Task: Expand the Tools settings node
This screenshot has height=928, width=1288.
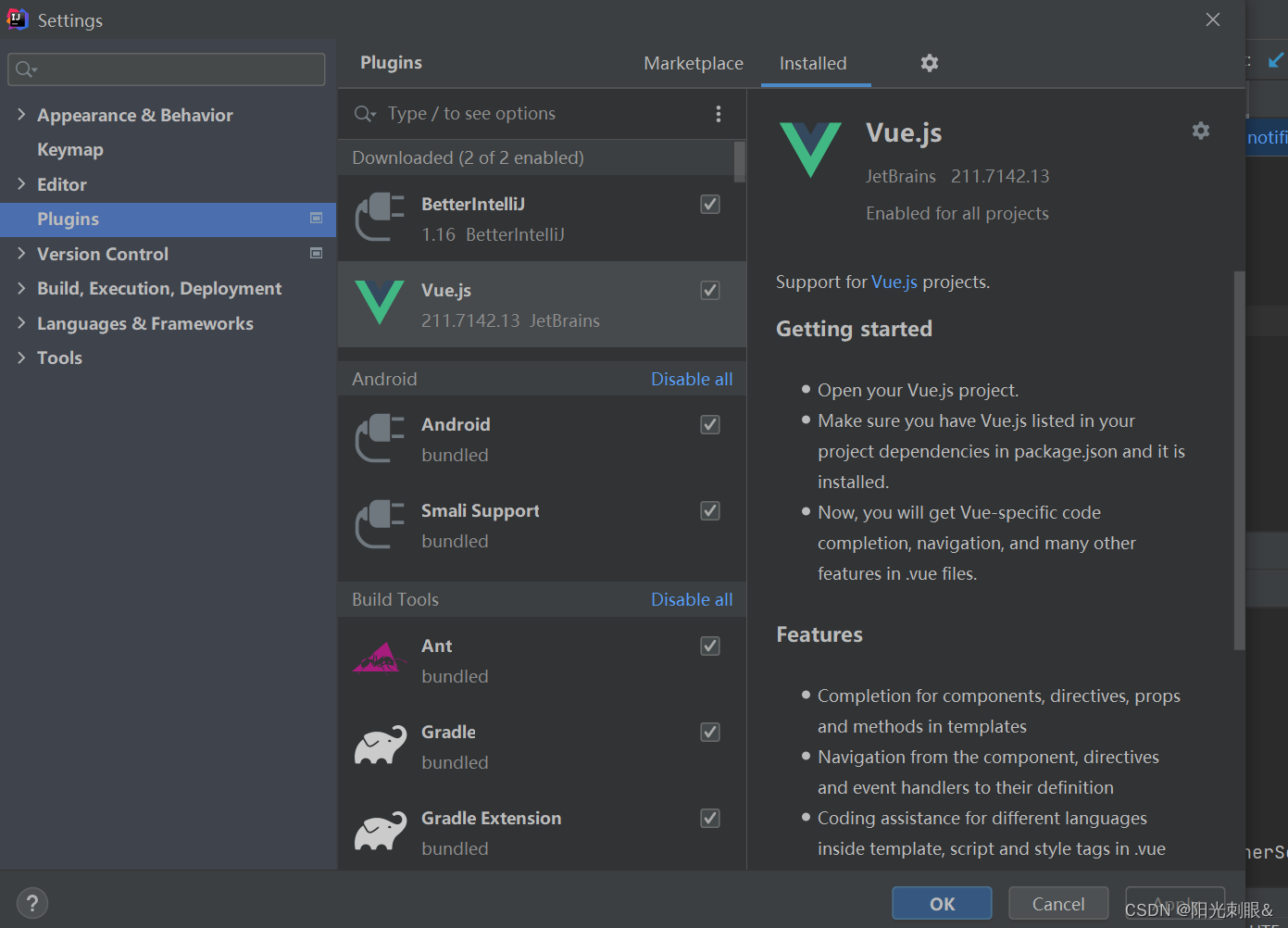Action: point(21,357)
